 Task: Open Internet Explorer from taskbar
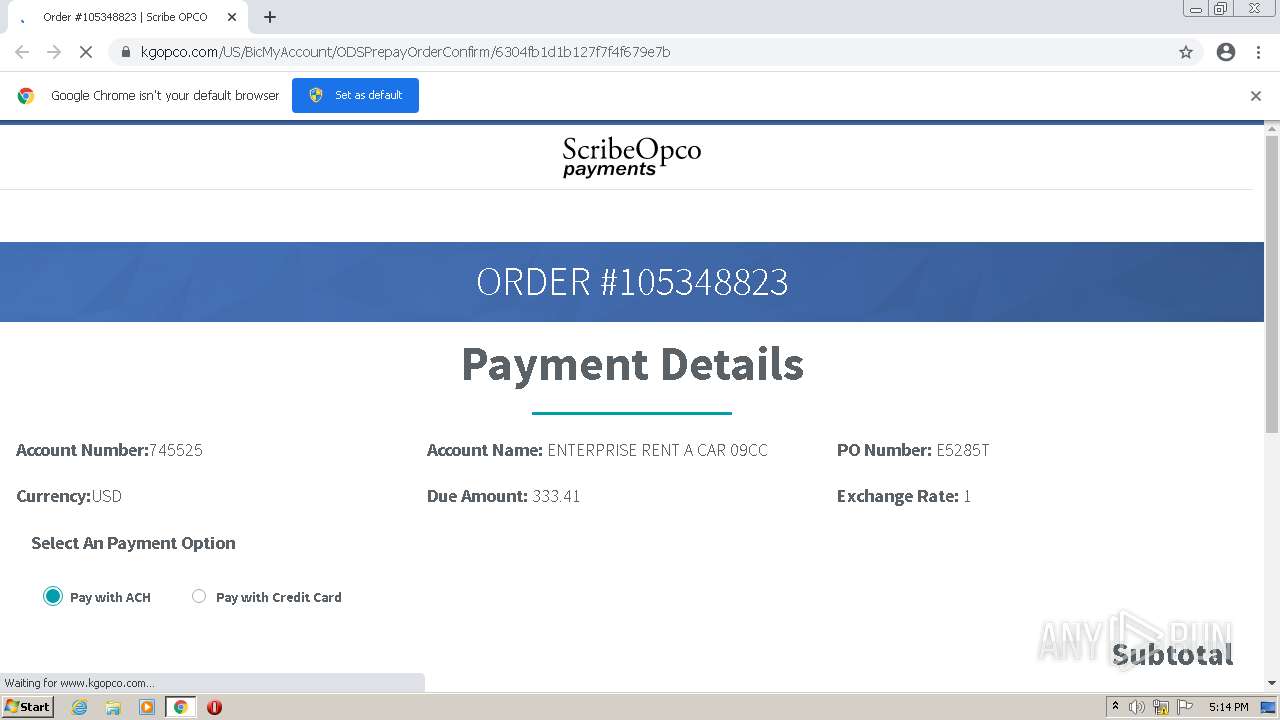80,707
